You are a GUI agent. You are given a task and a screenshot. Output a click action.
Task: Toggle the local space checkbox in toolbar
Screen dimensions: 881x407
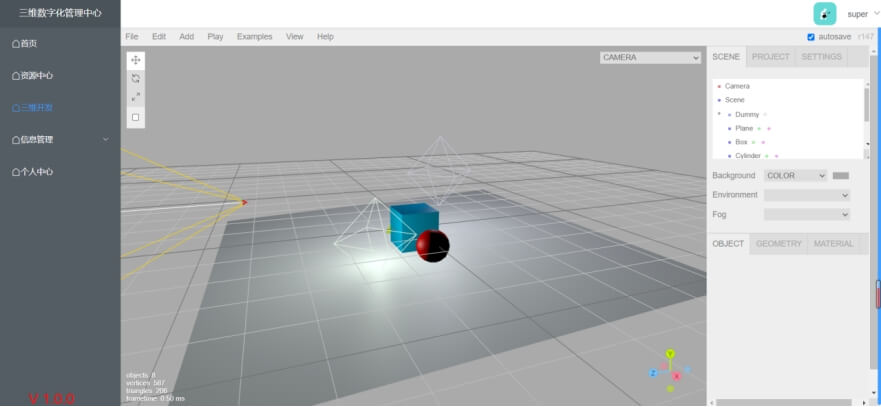coord(135,117)
